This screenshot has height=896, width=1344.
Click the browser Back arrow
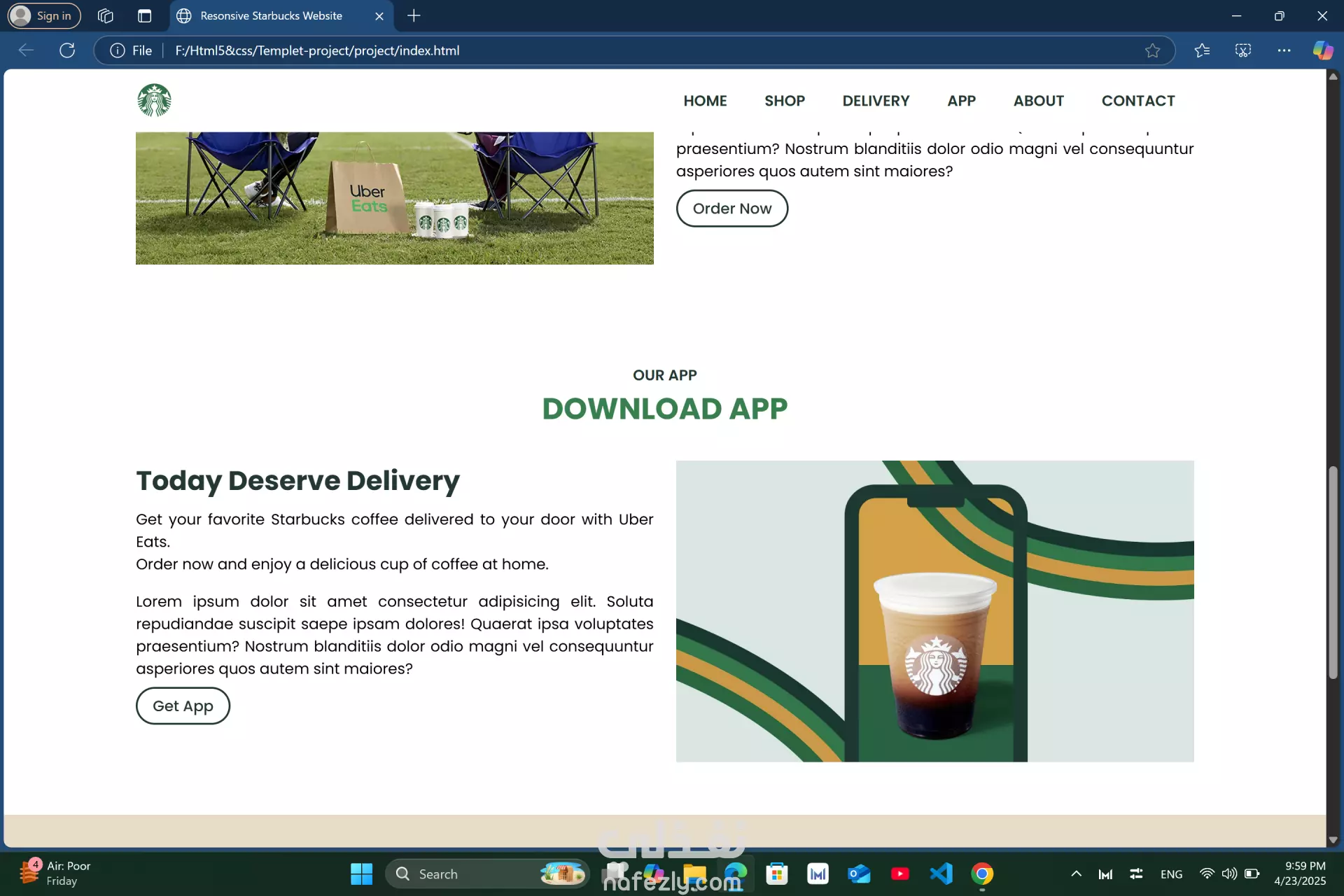(x=26, y=50)
